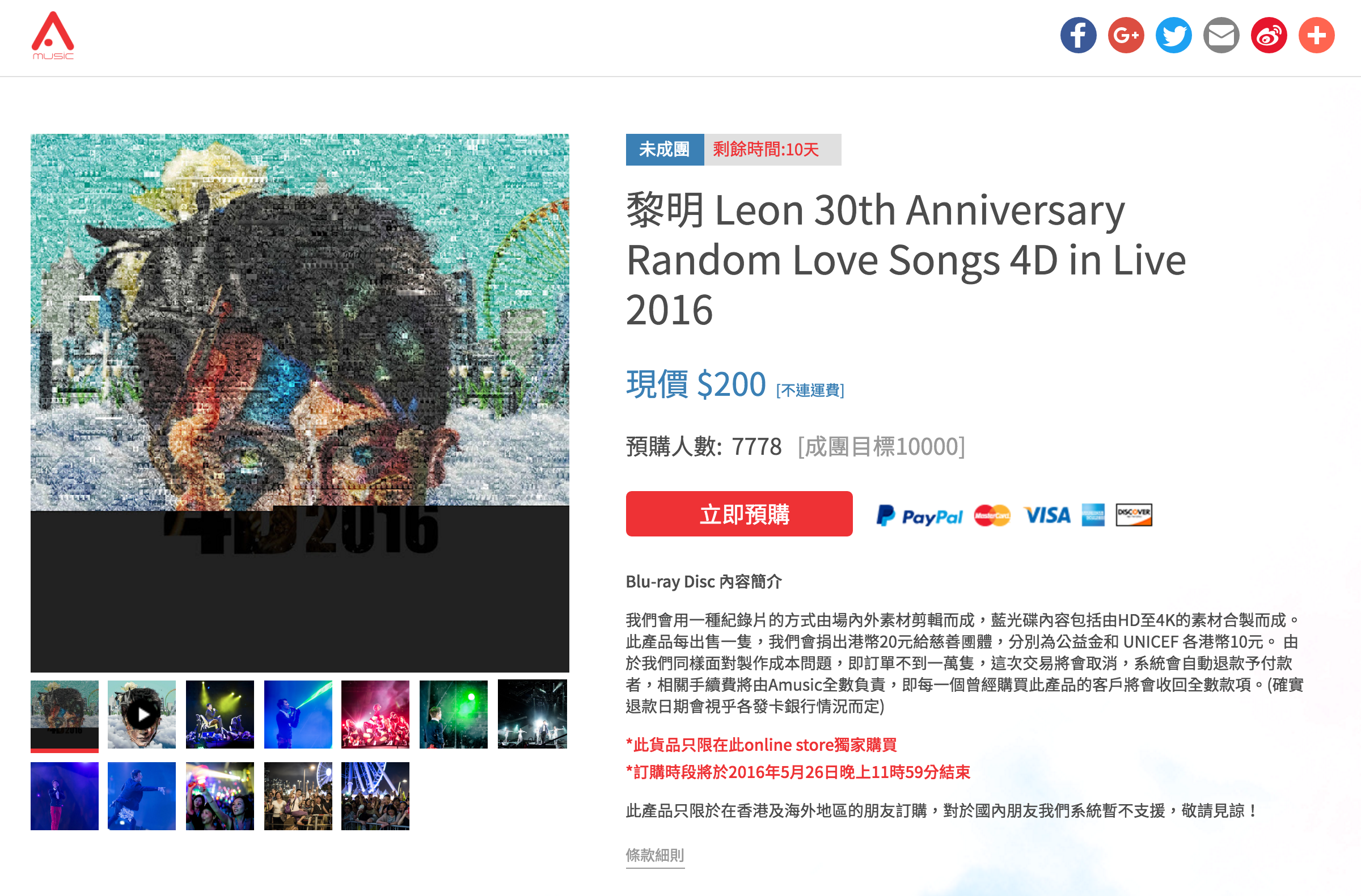This screenshot has height=896, width=1361.
Task: Click the large album cover image
Action: tap(299, 403)
